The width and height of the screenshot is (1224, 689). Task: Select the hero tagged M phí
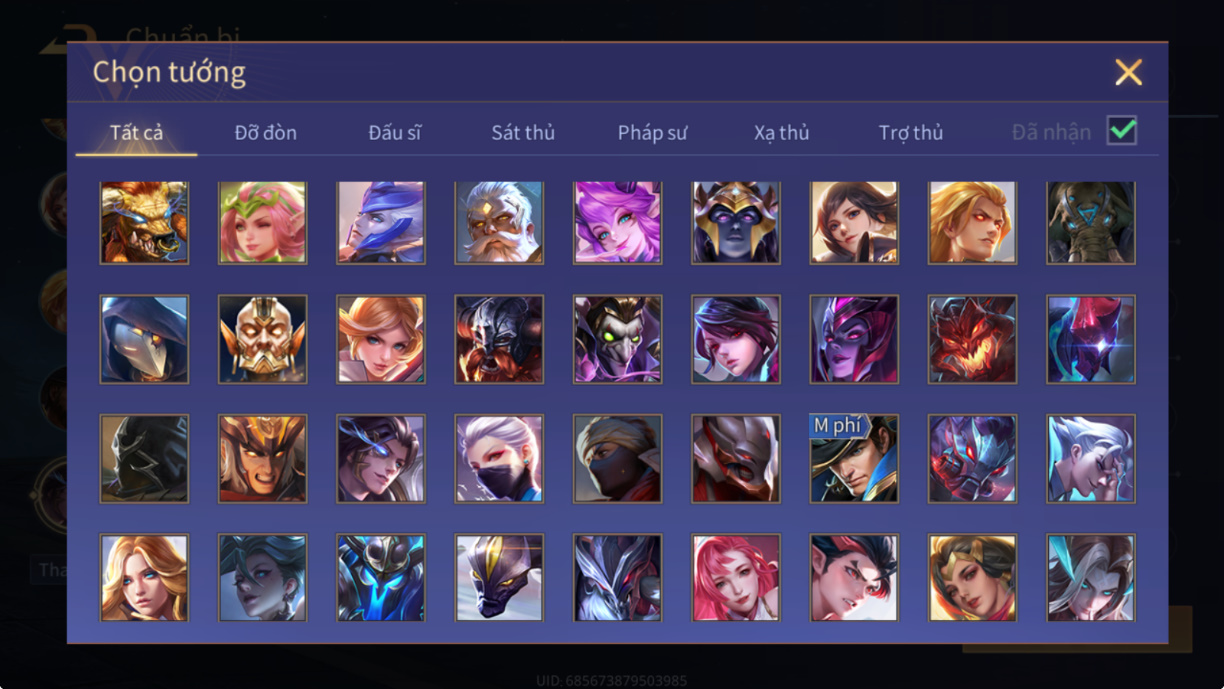pos(854,458)
